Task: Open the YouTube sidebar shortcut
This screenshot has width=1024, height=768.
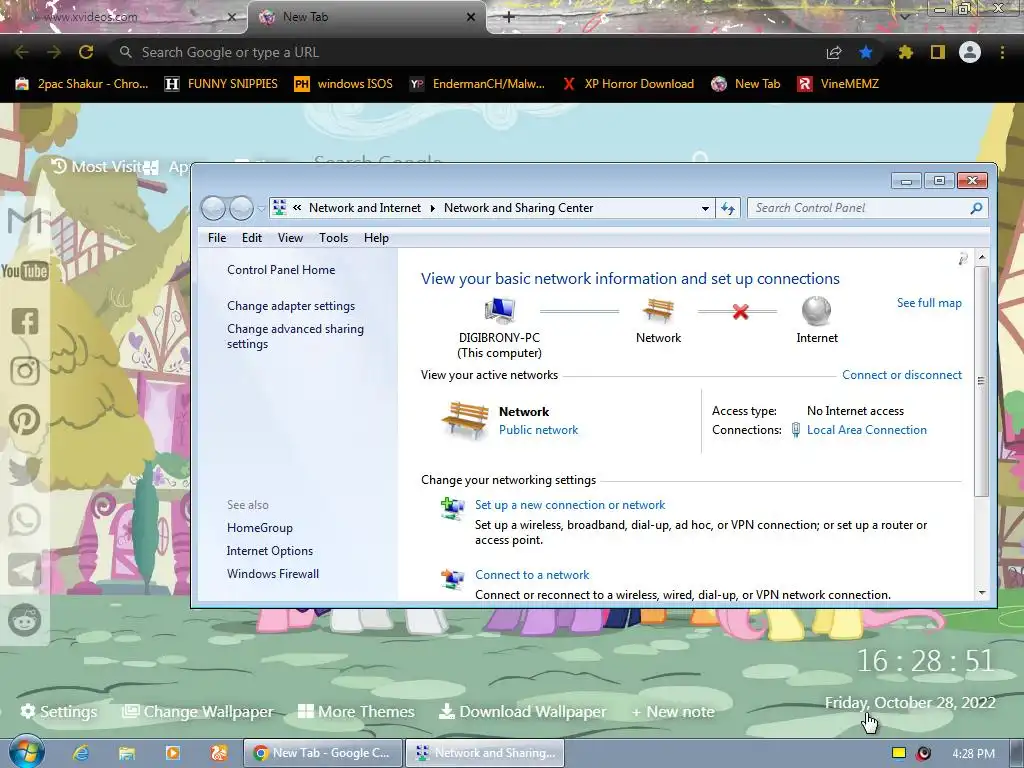Action: point(25,271)
